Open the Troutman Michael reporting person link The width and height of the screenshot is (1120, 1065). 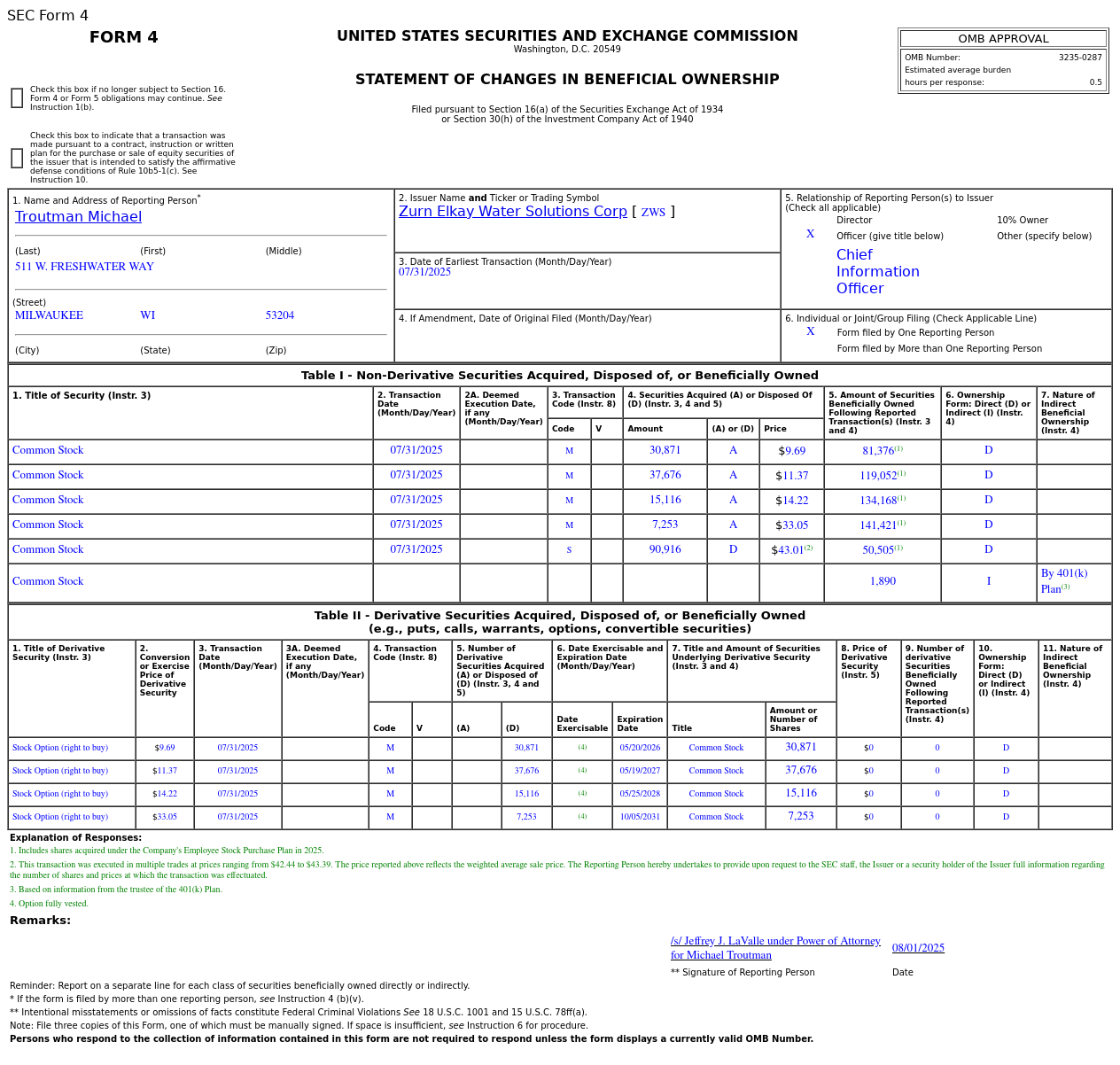coord(78,217)
